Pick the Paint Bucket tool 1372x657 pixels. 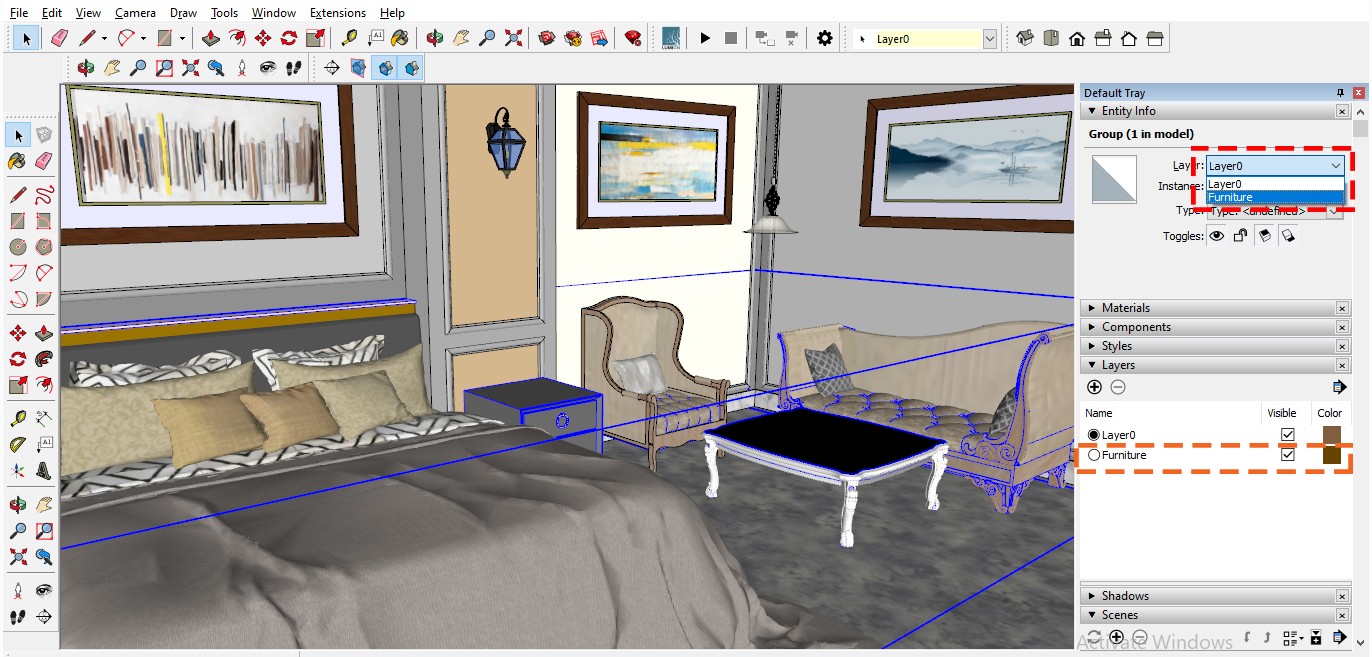click(399, 38)
